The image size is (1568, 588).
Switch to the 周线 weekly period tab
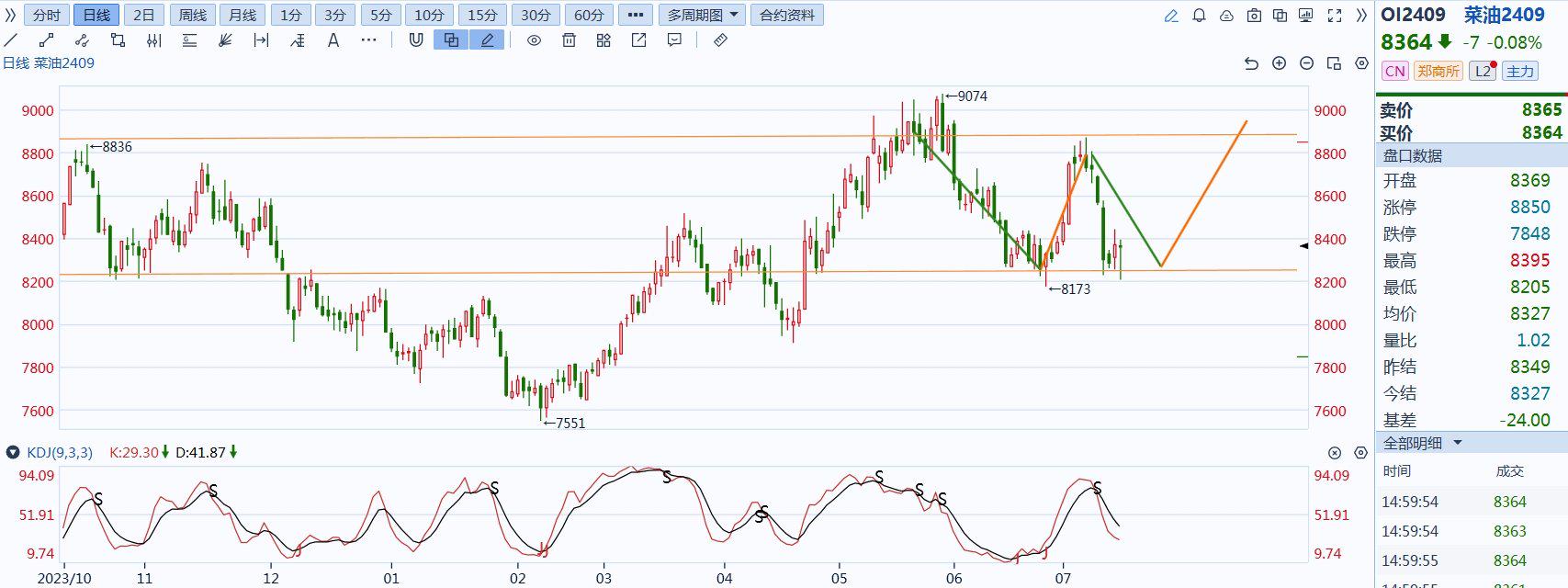pos(193,16)
